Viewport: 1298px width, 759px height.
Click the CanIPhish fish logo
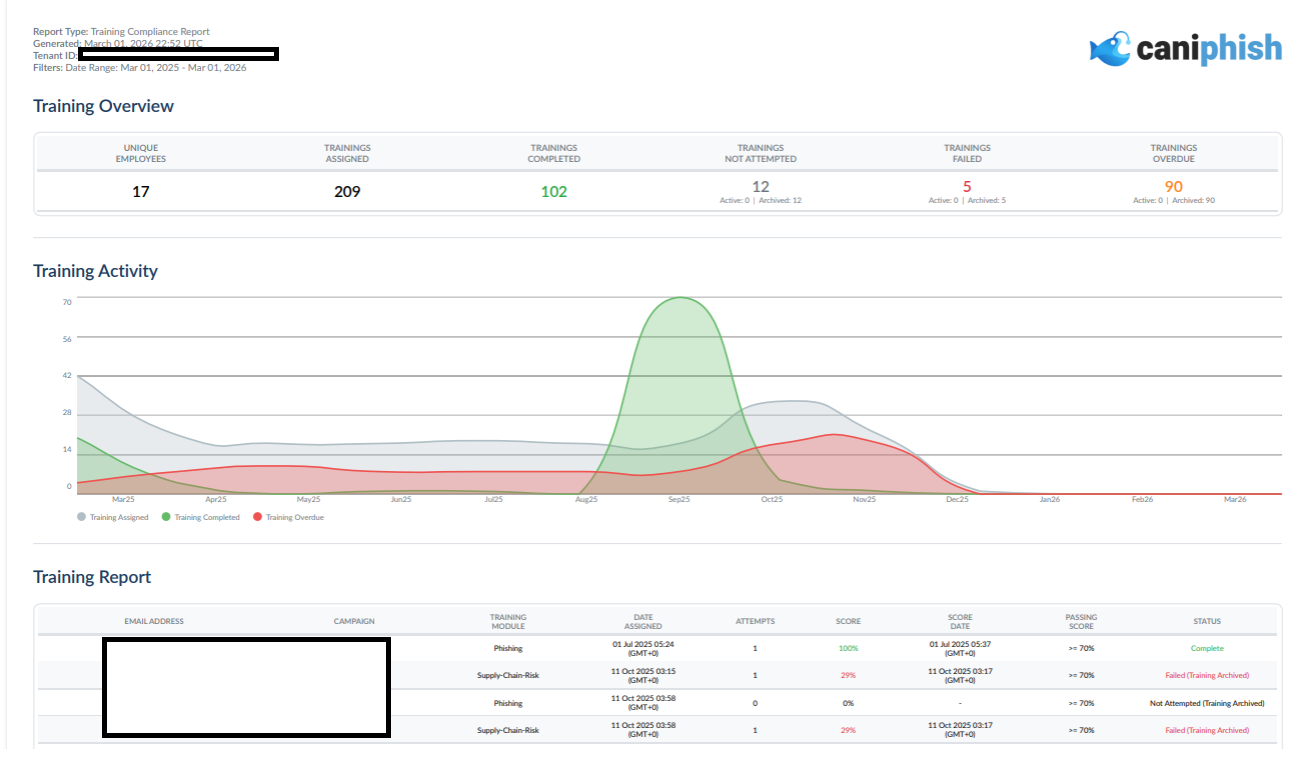tap(1110, 48)
